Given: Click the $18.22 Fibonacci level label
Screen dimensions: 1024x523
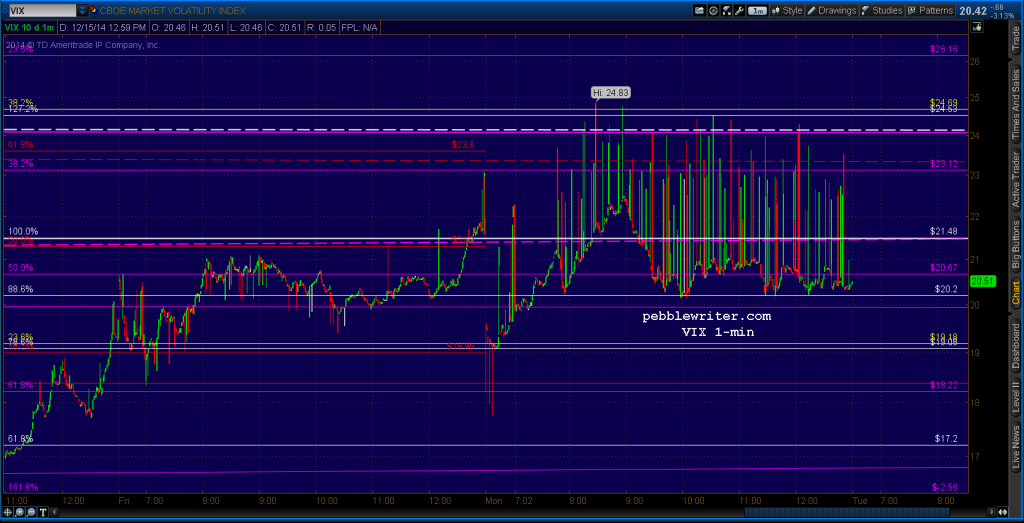Looking at the screenshot, I should click(944, 385).
